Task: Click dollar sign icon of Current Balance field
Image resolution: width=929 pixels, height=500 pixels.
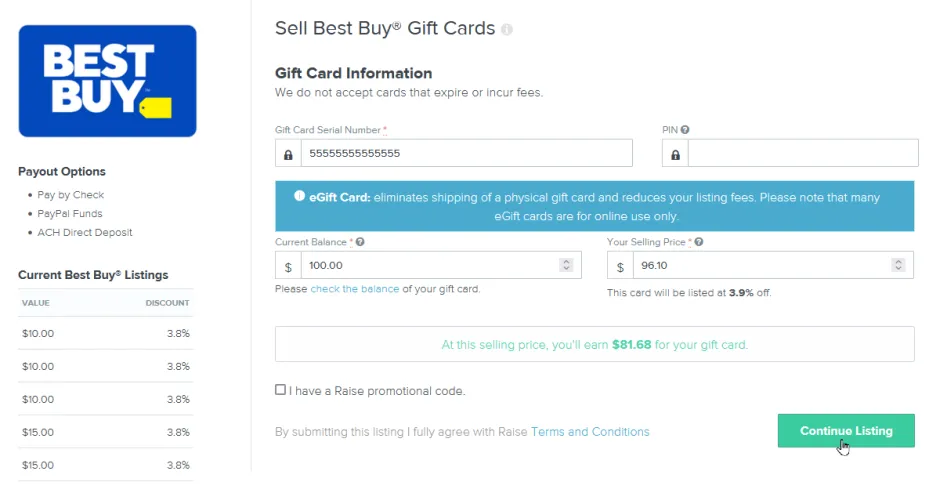Action: (288, 266)
